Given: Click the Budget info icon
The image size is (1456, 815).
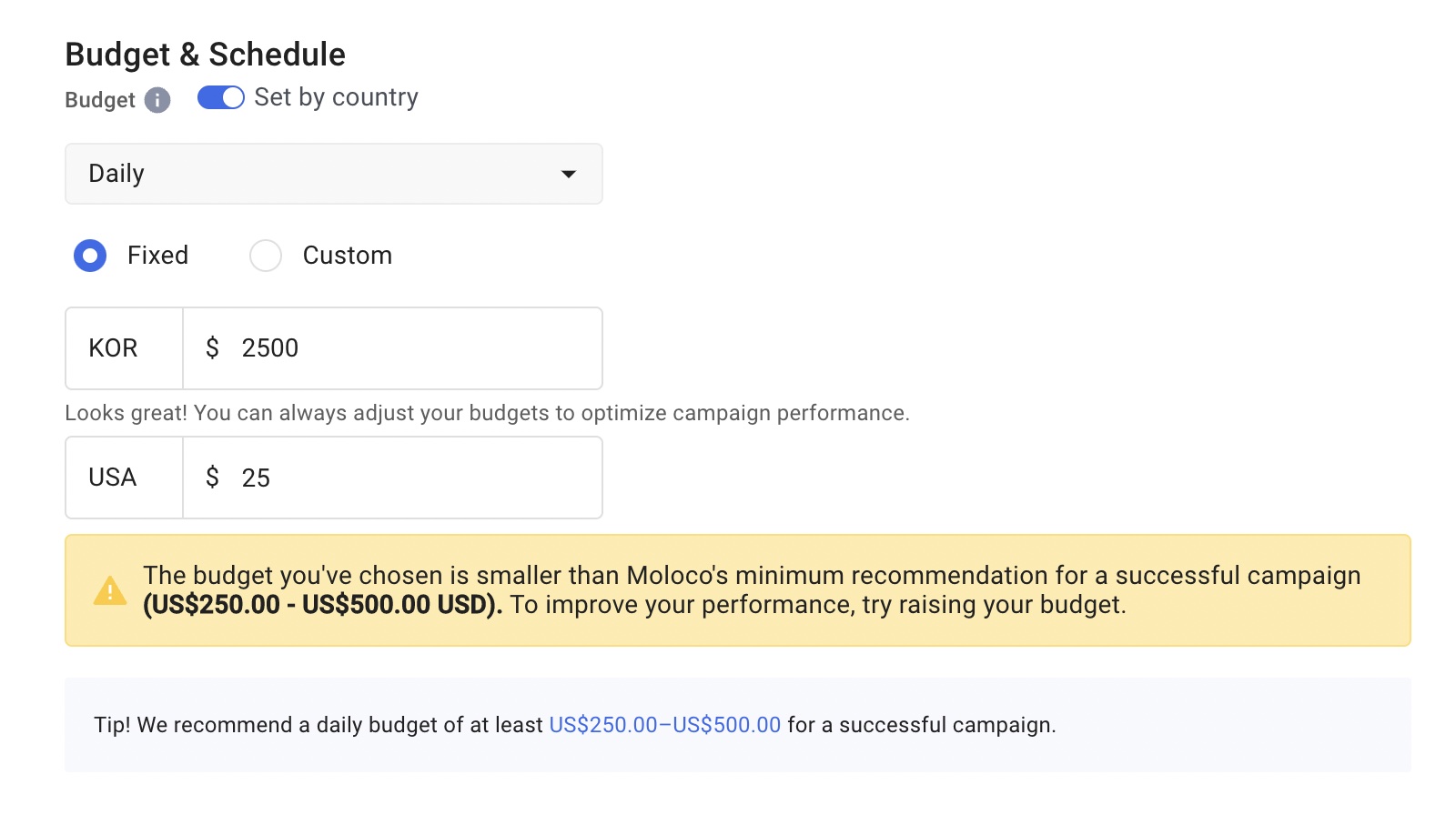Looking at the screenshot, I should (x=157, y=100).
